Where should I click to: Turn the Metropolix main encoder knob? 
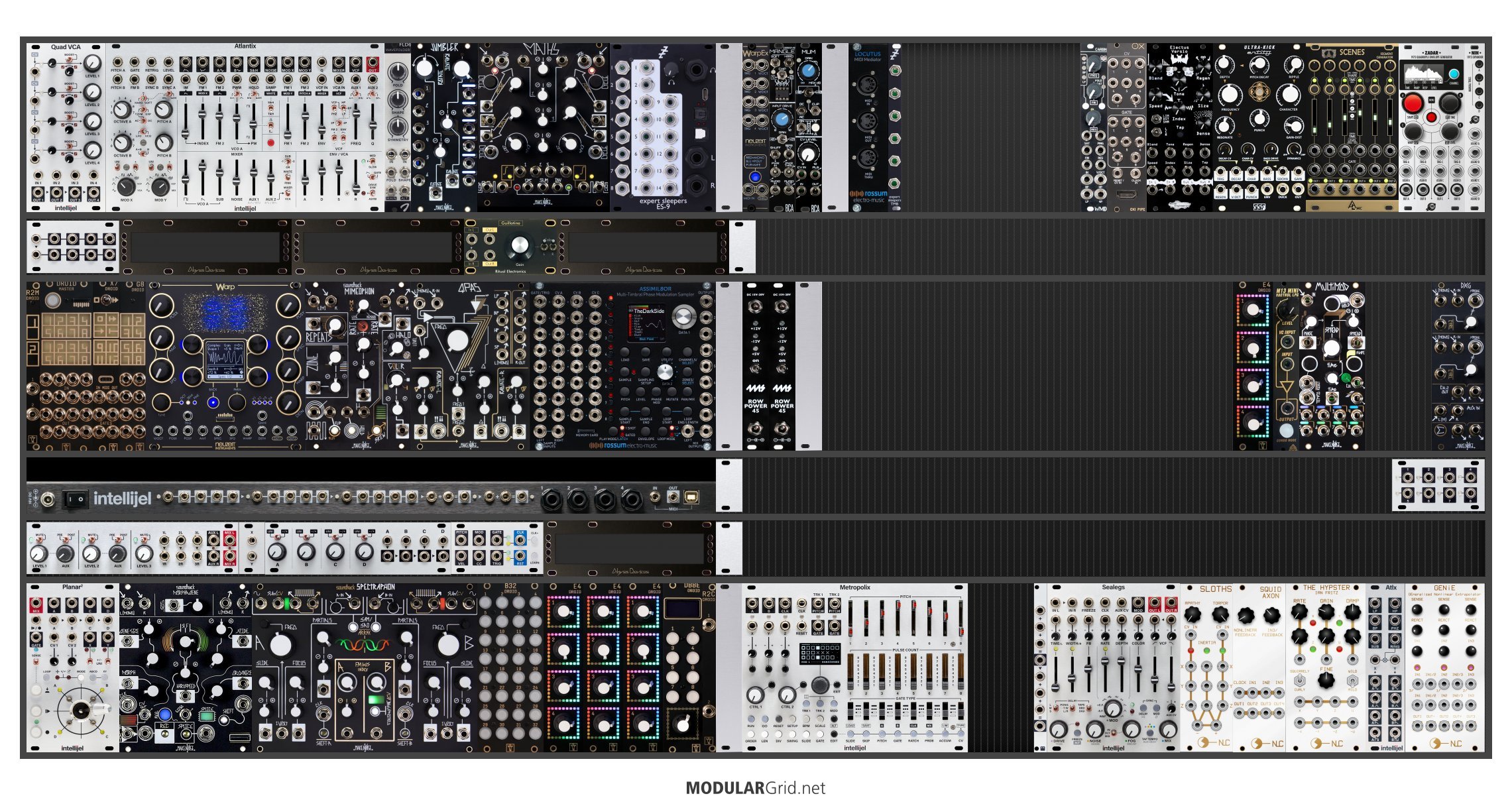(820, 685)
